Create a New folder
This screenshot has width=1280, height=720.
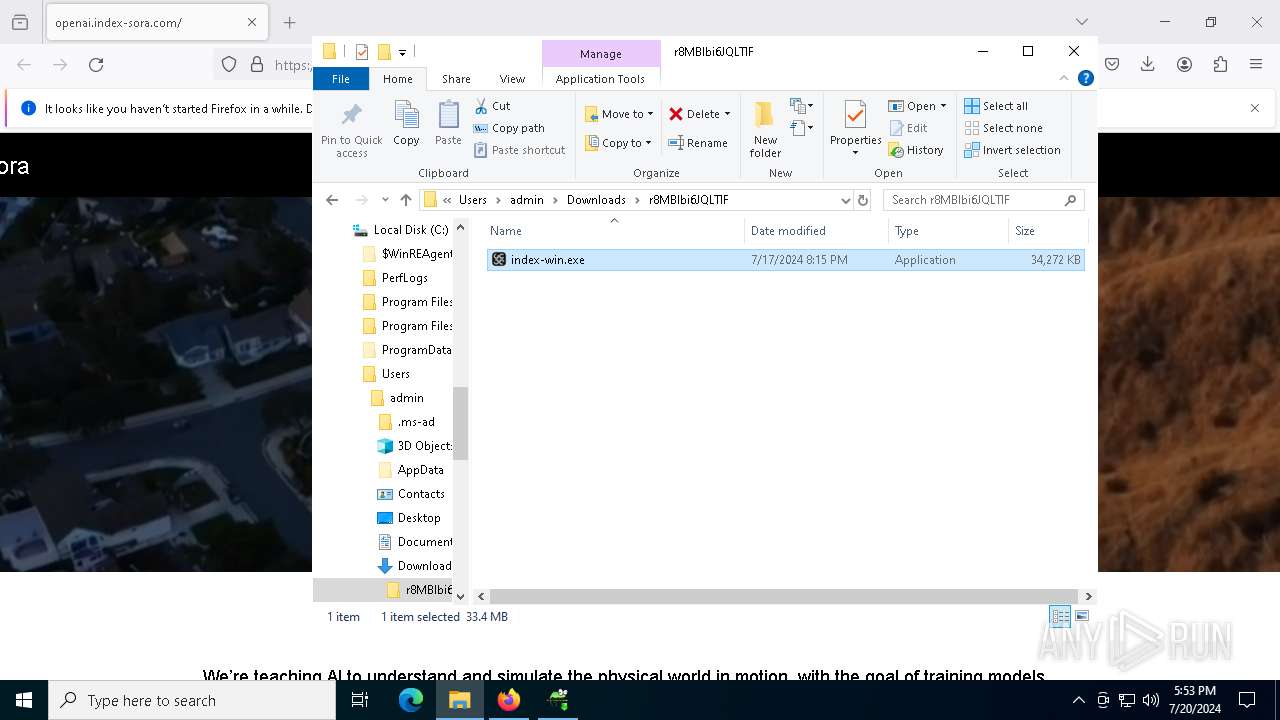[765, 129]
